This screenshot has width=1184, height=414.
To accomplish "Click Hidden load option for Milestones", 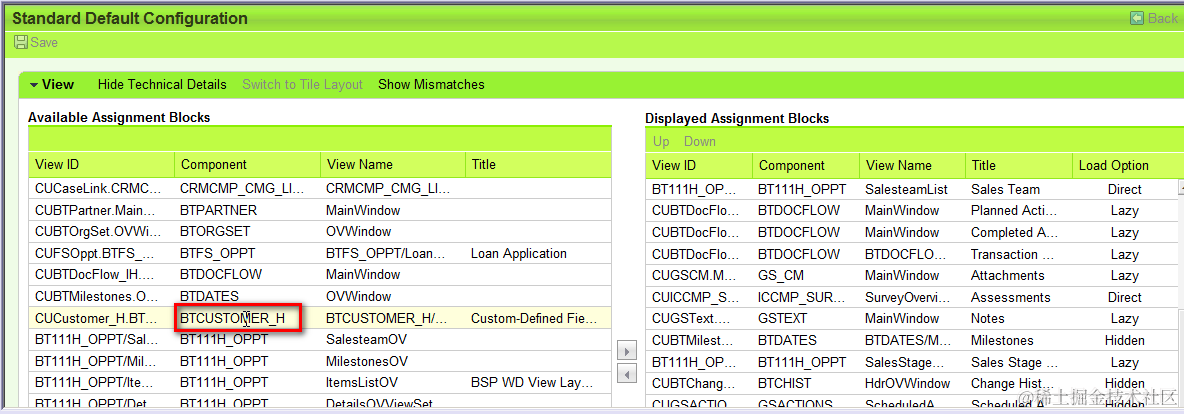I will pyautogui.click(x=1124, y=340).
